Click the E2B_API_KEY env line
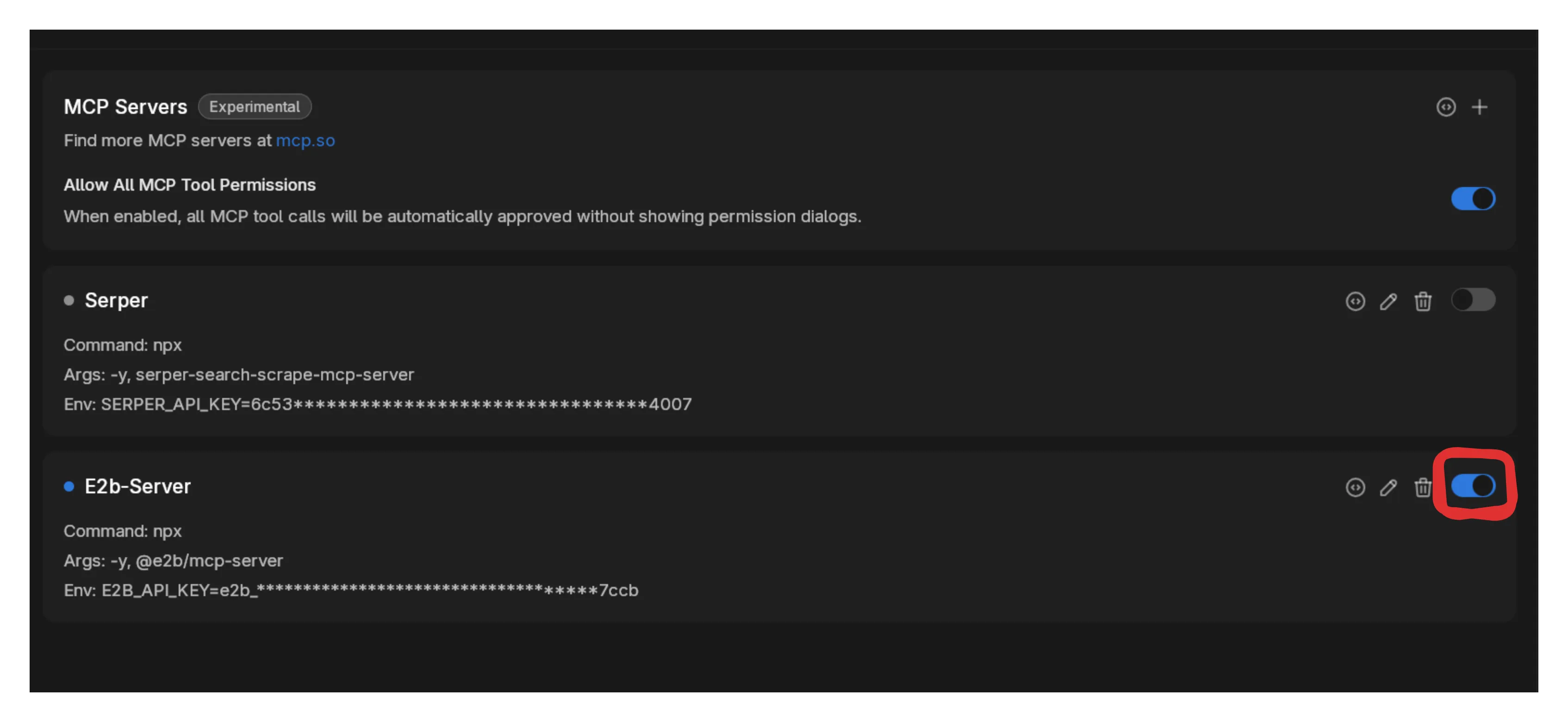Image resolution: width=1568 pixels, height=722 pixels. [351, 590]
